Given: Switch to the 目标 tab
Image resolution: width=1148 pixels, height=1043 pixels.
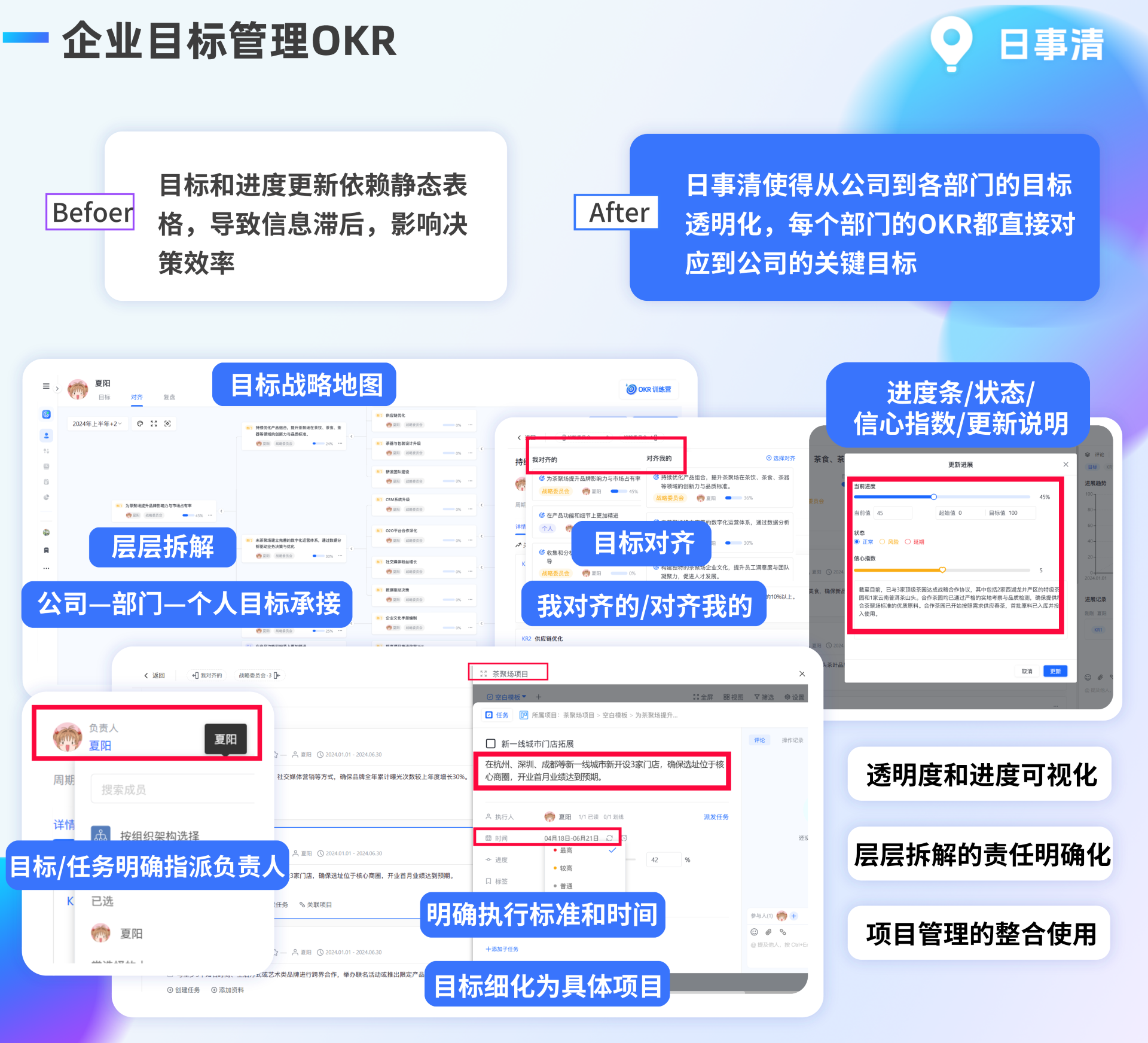Looking at the screenshot, I should point(105,397).
